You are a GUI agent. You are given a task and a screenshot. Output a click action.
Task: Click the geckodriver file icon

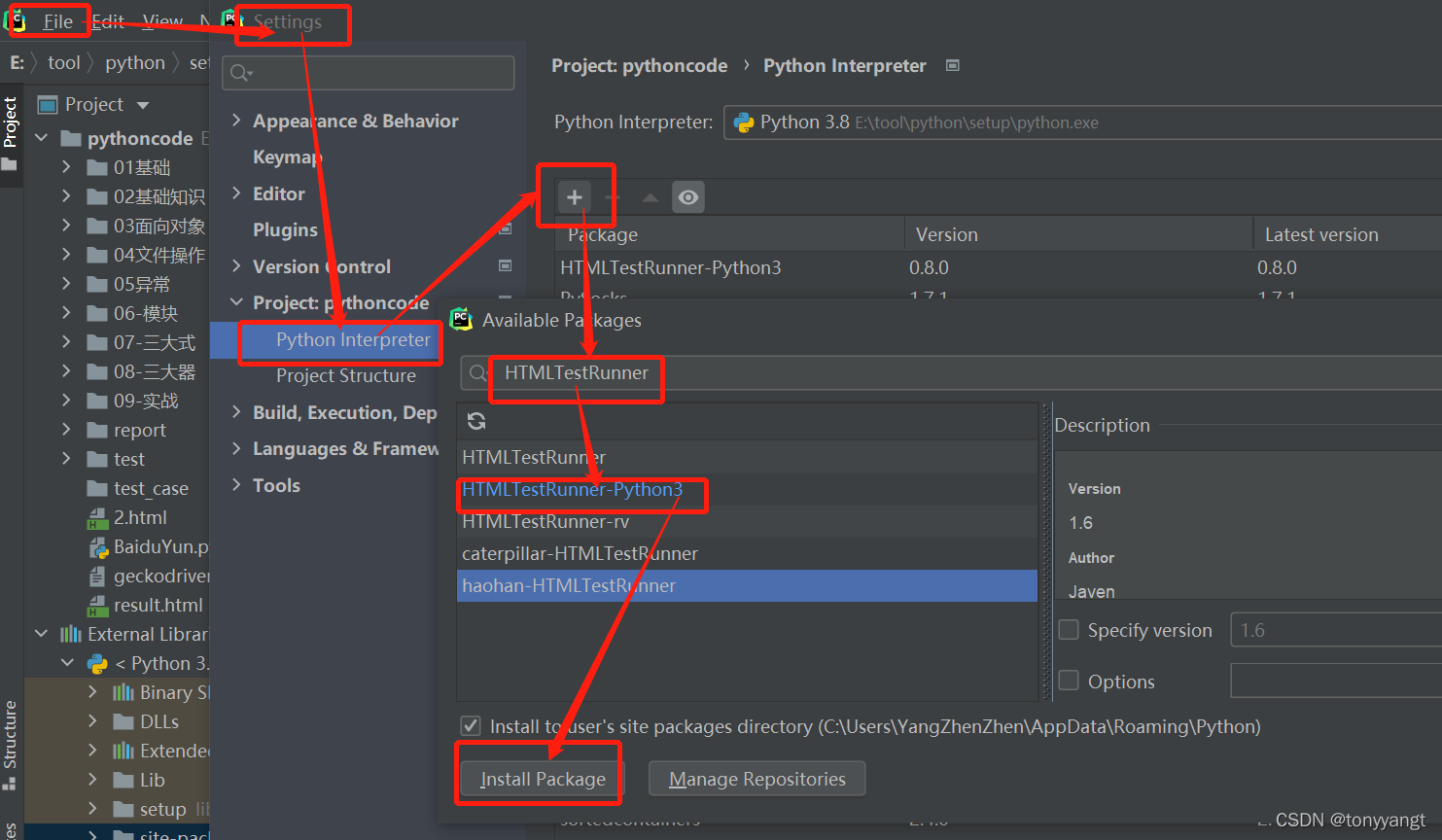97,577
